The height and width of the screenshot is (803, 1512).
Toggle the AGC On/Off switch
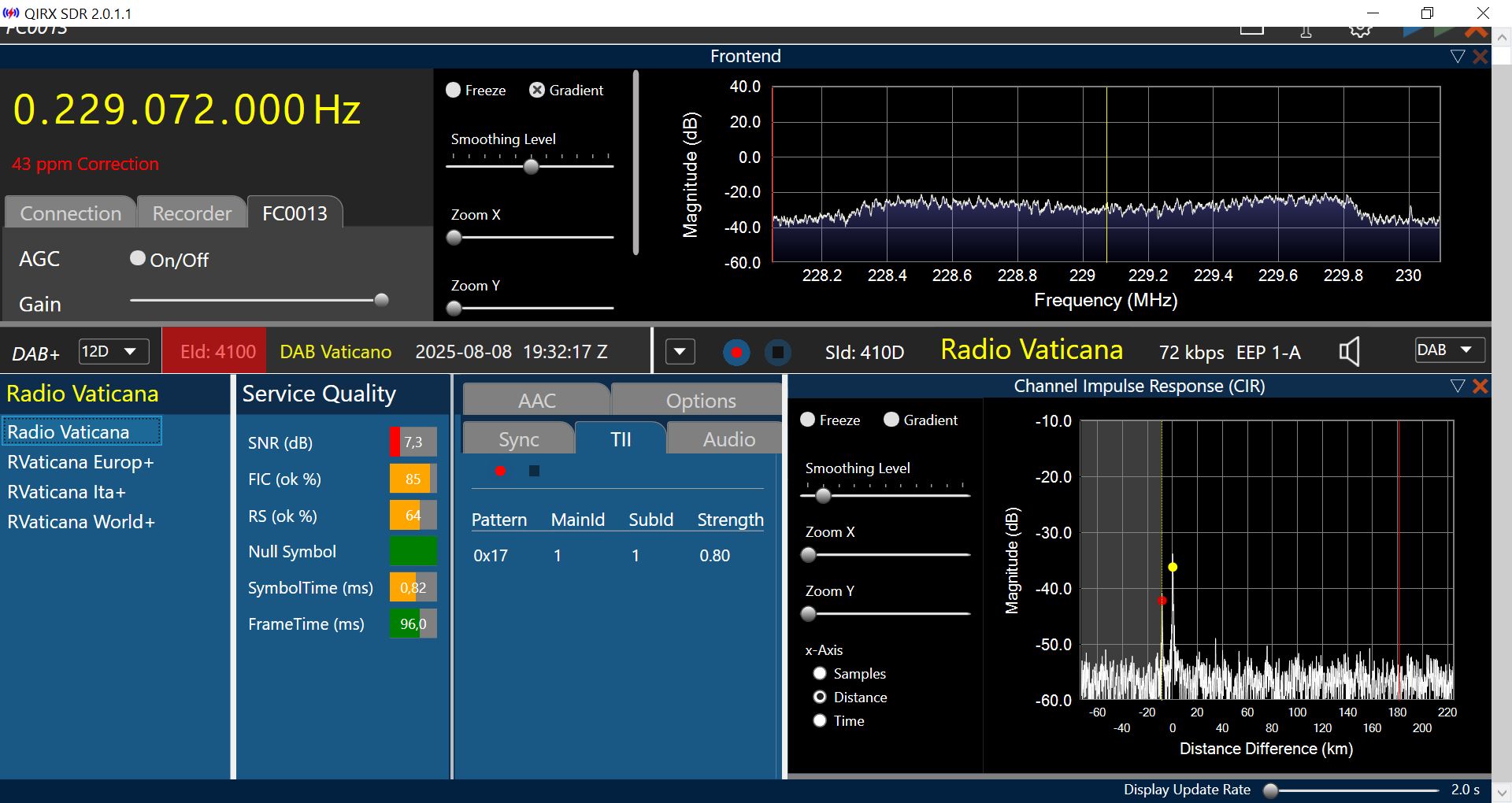coord(138,258)
